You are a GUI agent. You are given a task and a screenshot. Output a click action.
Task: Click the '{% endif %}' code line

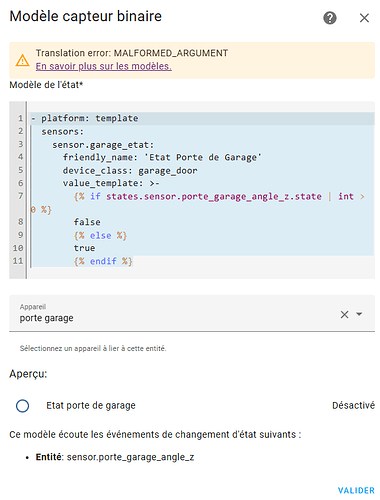[x=103, y=261]
